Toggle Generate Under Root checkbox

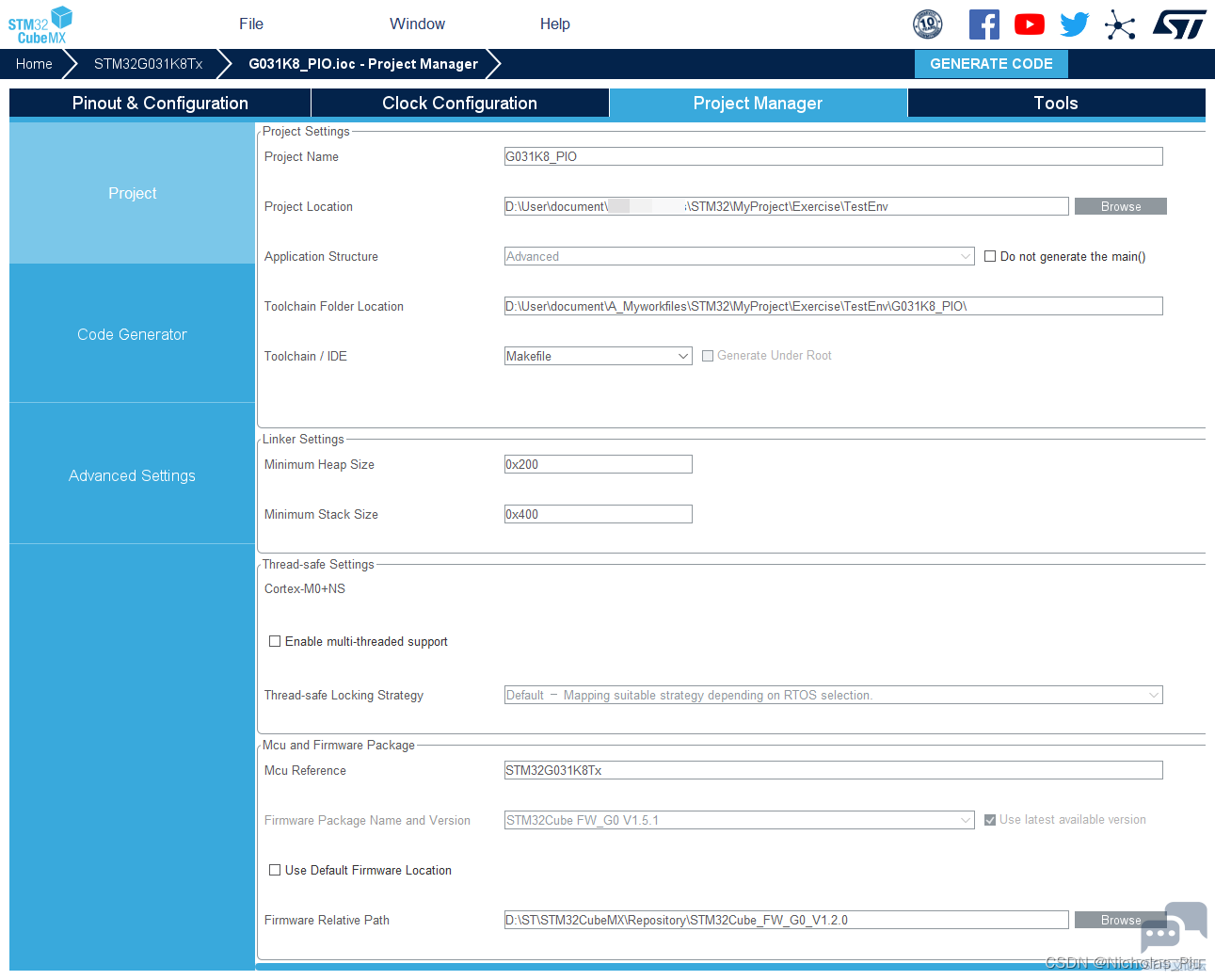coord(708,356)
